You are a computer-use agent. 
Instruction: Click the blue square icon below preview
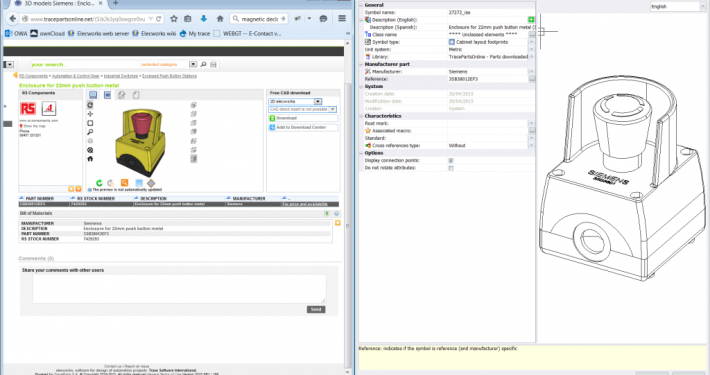[139, 183]
